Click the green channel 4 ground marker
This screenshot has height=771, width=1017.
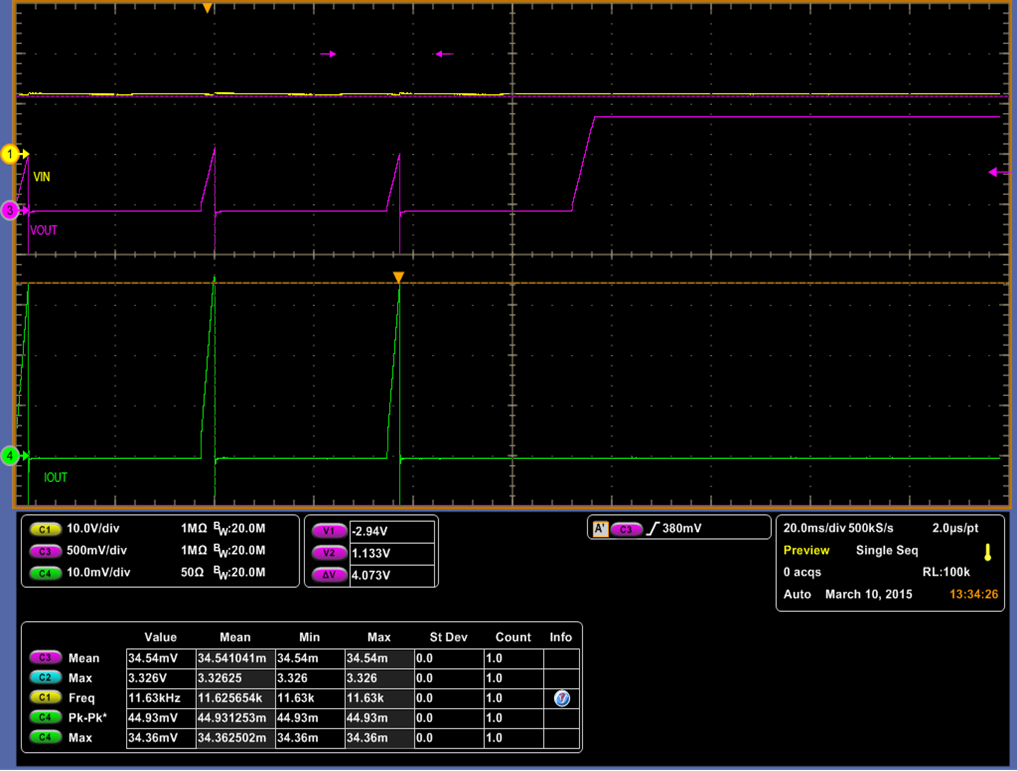click(x=12, y=456)
